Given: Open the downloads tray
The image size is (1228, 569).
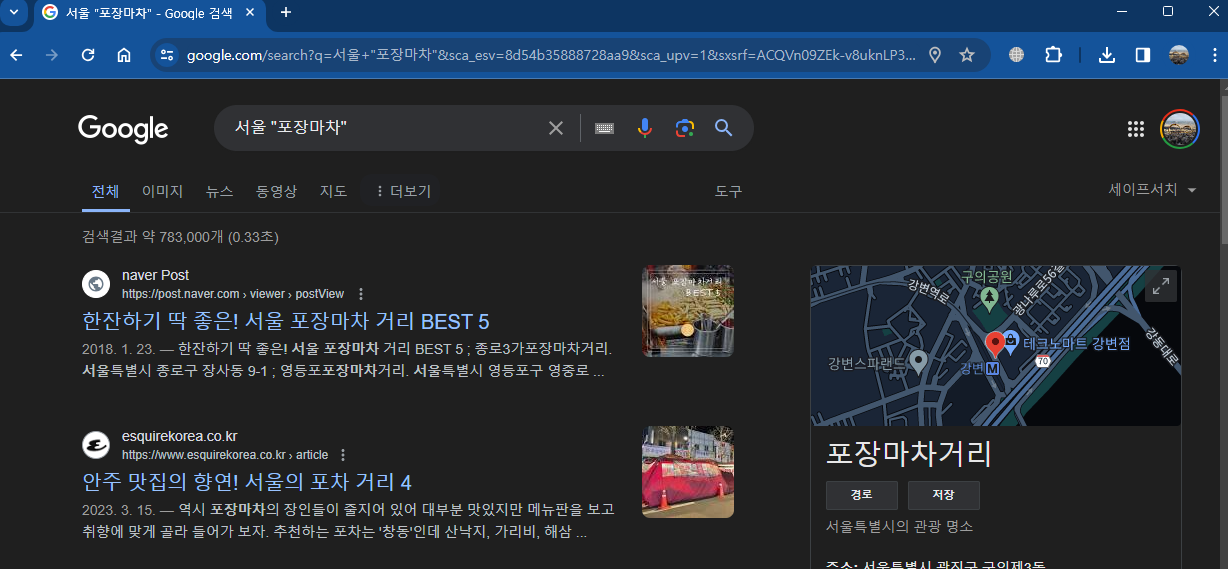Looking at the screenshot, I should (x=1107, y=55).
